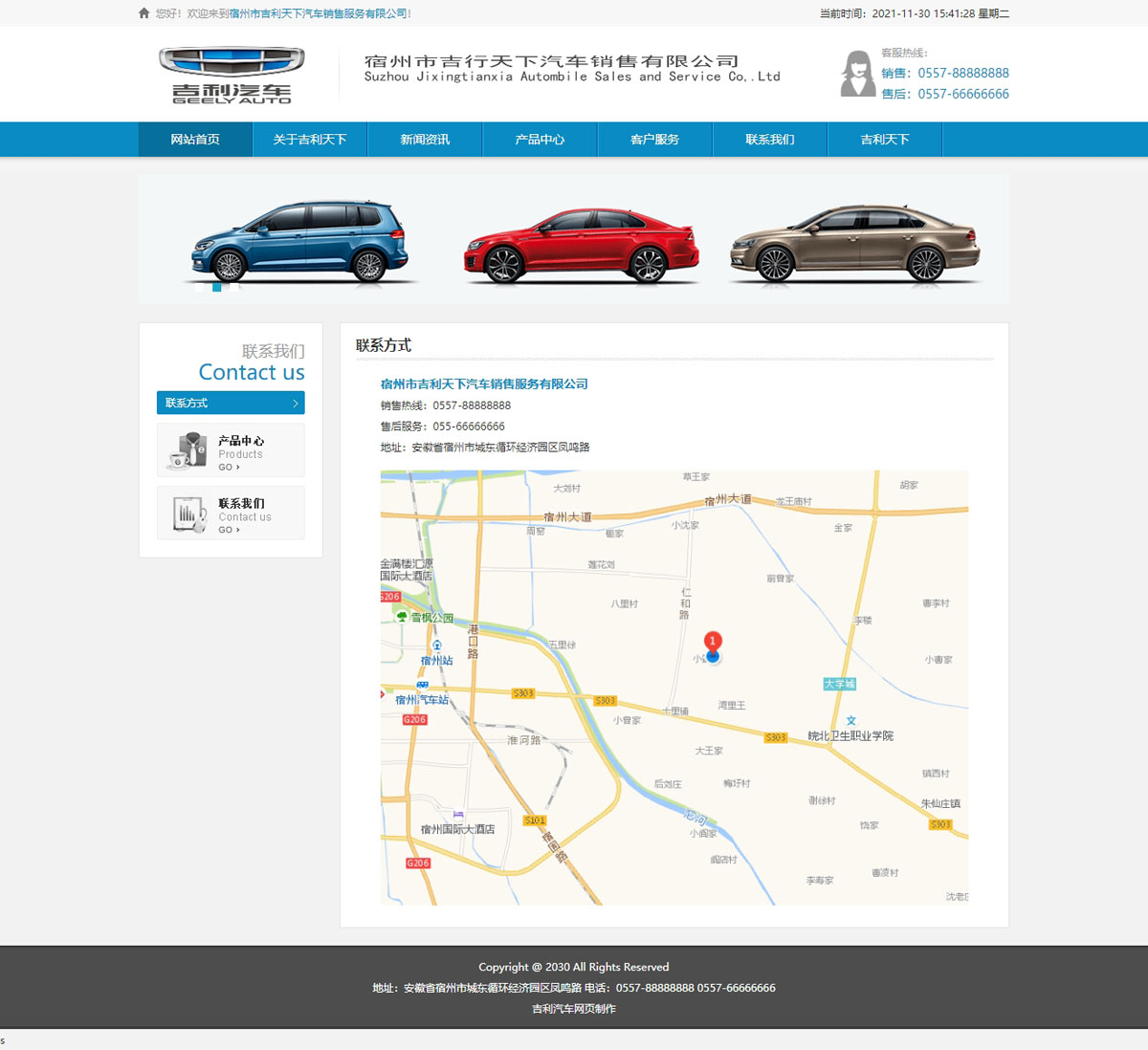Screen dimensions: 1148x1050
Task: Go to the 新闻资讯 menu item
Action: pos(425,140)
